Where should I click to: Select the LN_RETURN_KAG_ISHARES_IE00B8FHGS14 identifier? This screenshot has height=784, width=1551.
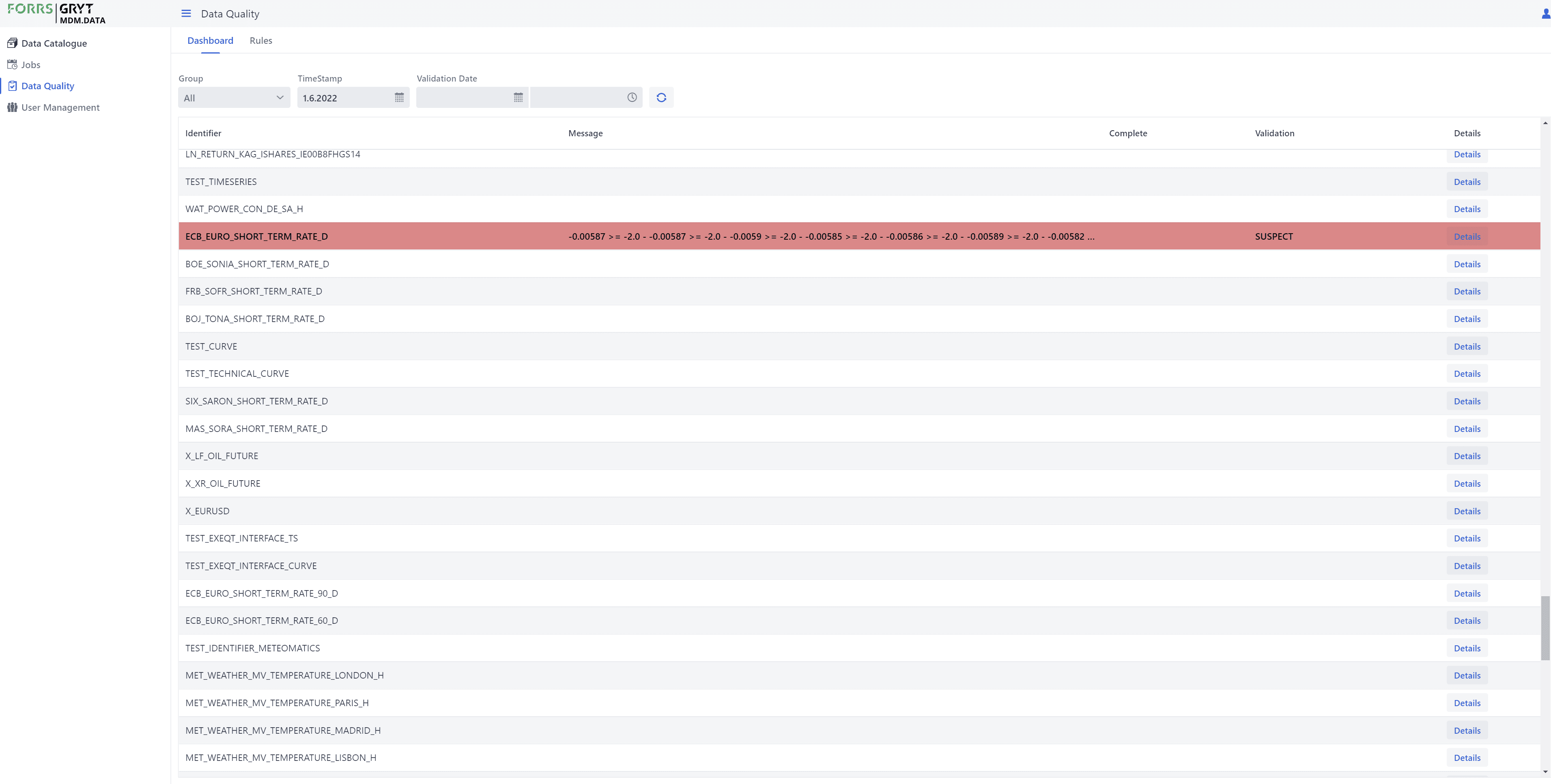pyautogui.click(x=273, y=154)
